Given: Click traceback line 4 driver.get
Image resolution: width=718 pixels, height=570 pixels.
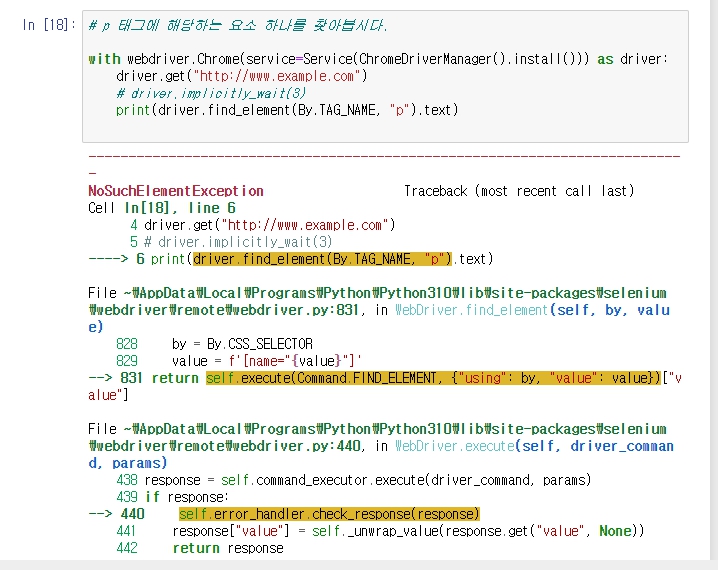Looking at the screenshot, I should 262,225.
